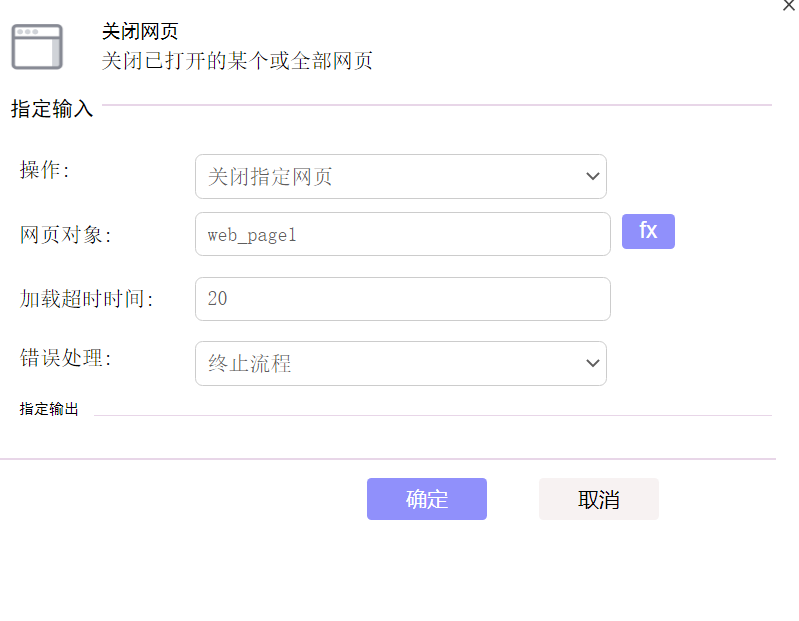Click the description 关闭已打开的某个或全部网页
This screenshot has height=621, width=799.
click(x=237, y=61)
